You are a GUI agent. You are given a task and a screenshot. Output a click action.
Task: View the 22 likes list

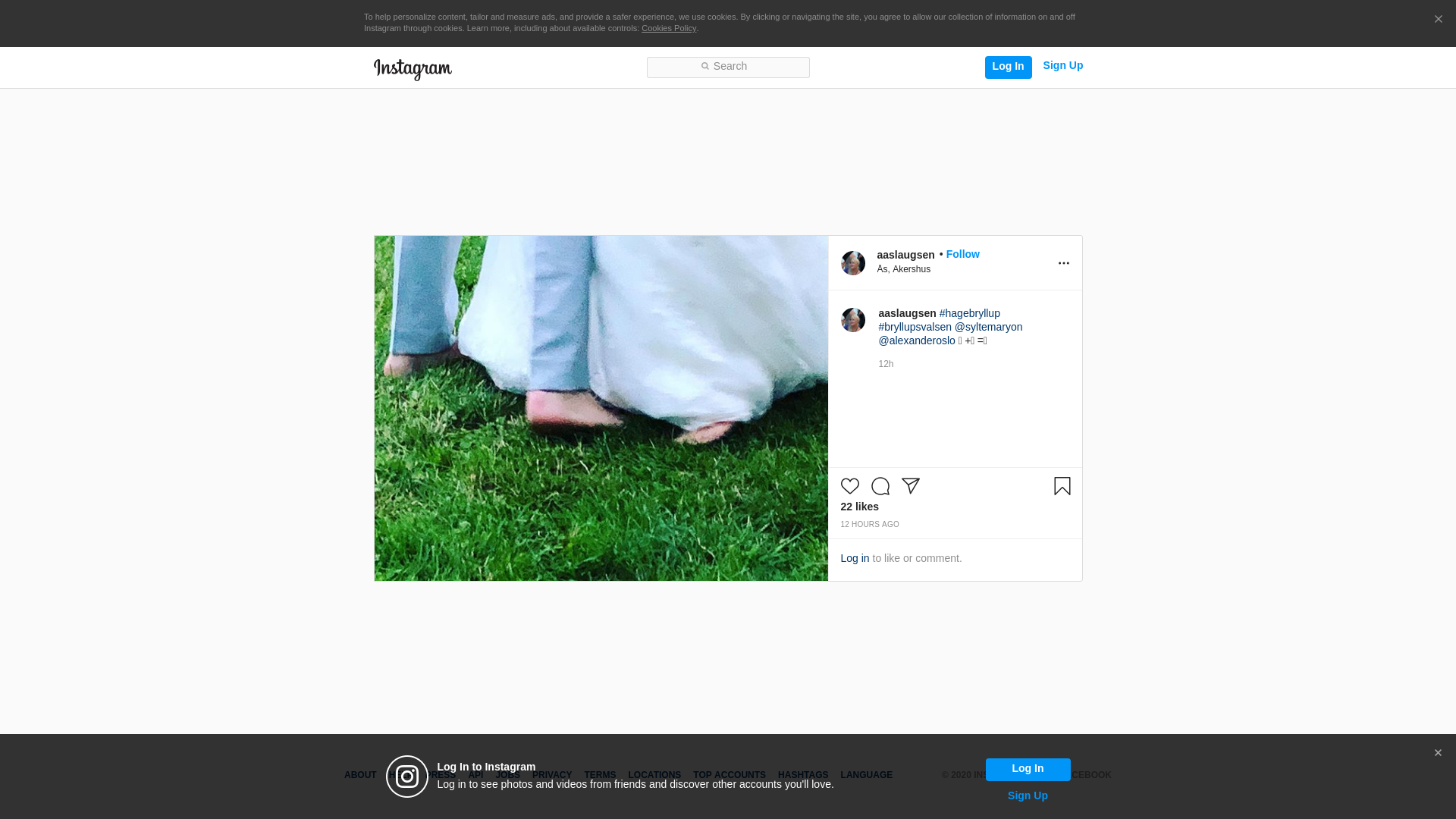click(x=859, y=507)
